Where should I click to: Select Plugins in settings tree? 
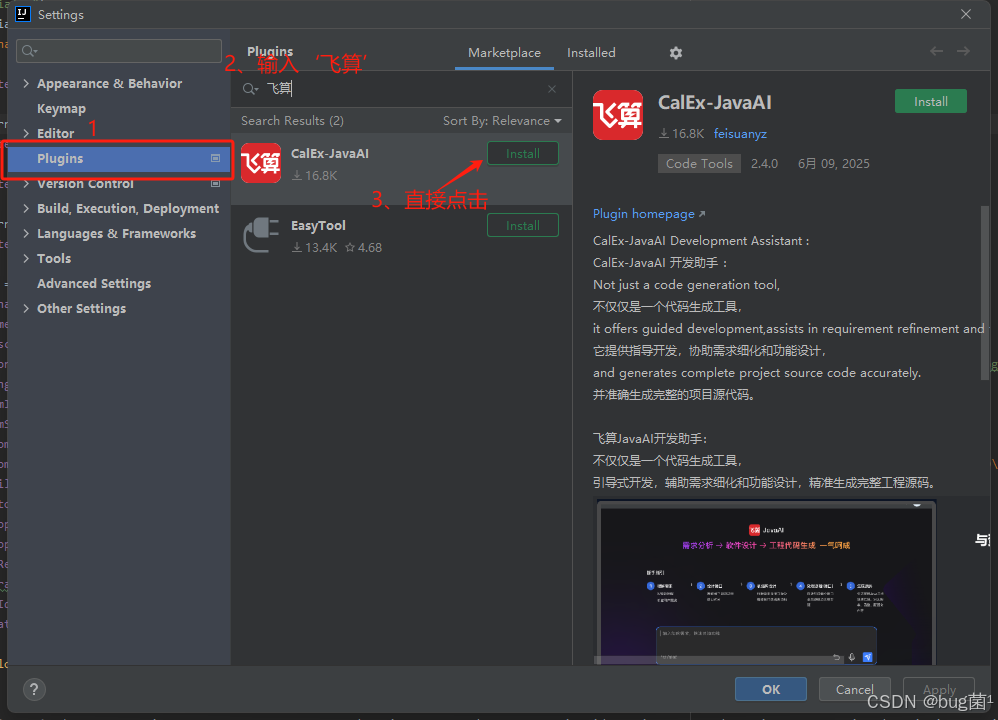118,158
